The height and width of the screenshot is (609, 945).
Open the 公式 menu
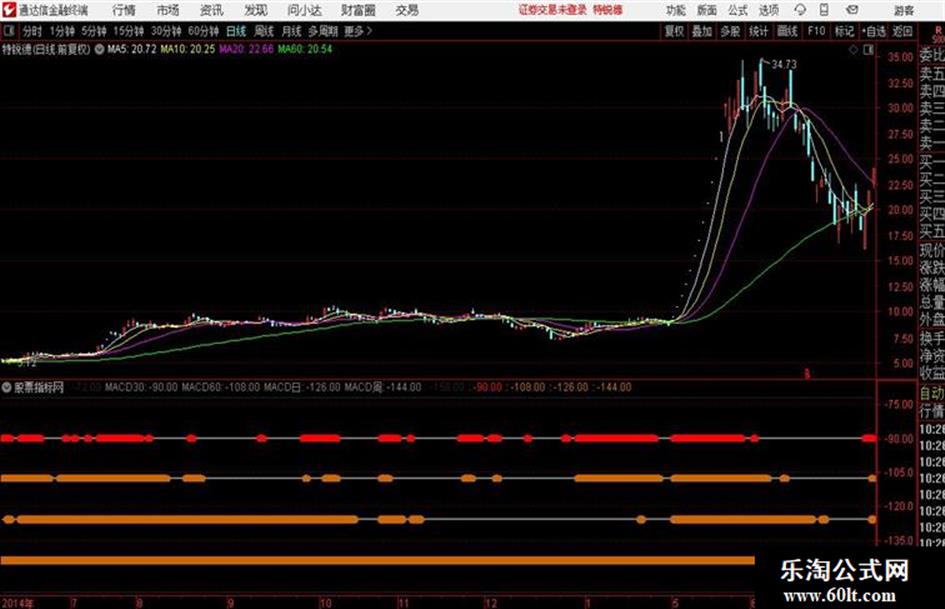(738, 10)
